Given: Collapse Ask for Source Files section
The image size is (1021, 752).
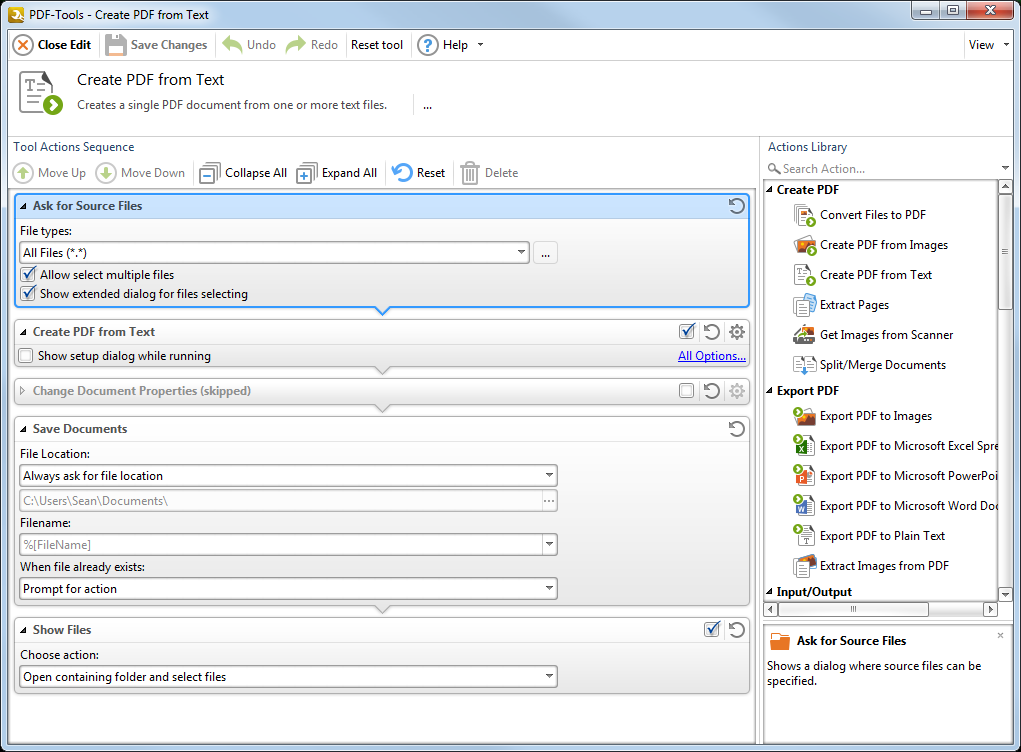Looking at the screenshot, I should pyautogui.click(x=23, y=206).
